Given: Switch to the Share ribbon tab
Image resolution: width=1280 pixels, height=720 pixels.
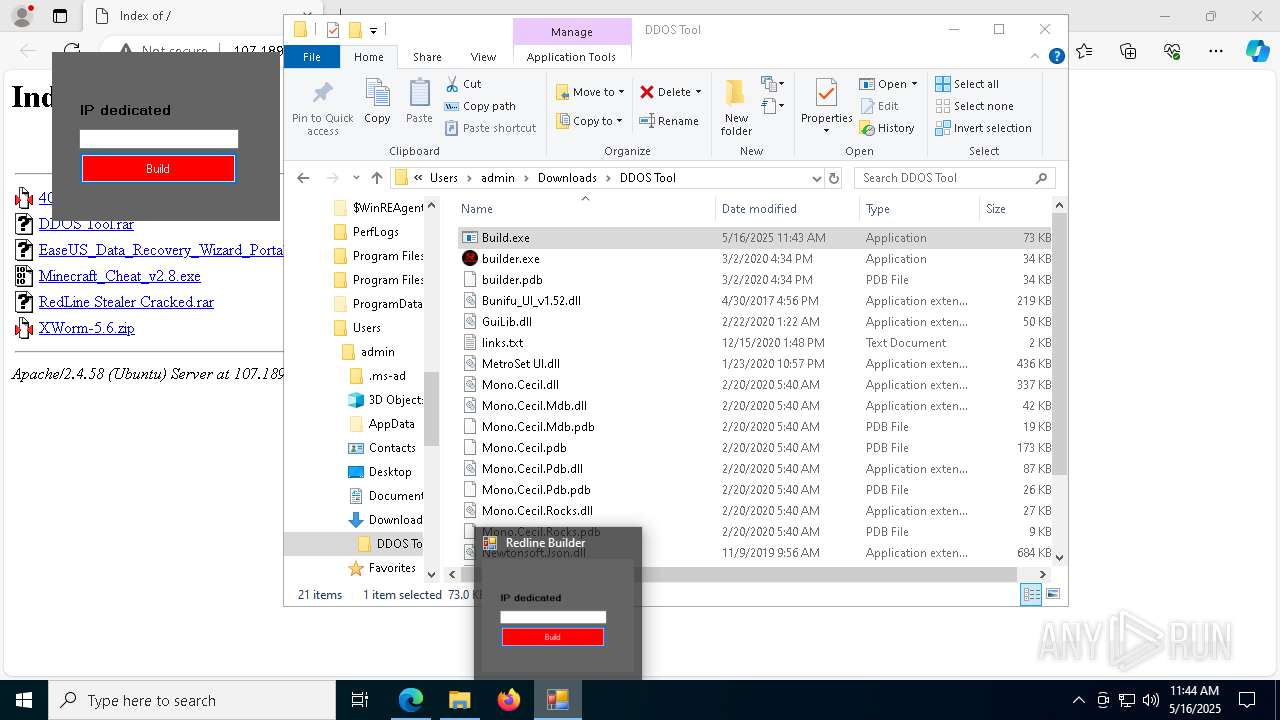Looking at the screenshot, I should click(427, 57).
